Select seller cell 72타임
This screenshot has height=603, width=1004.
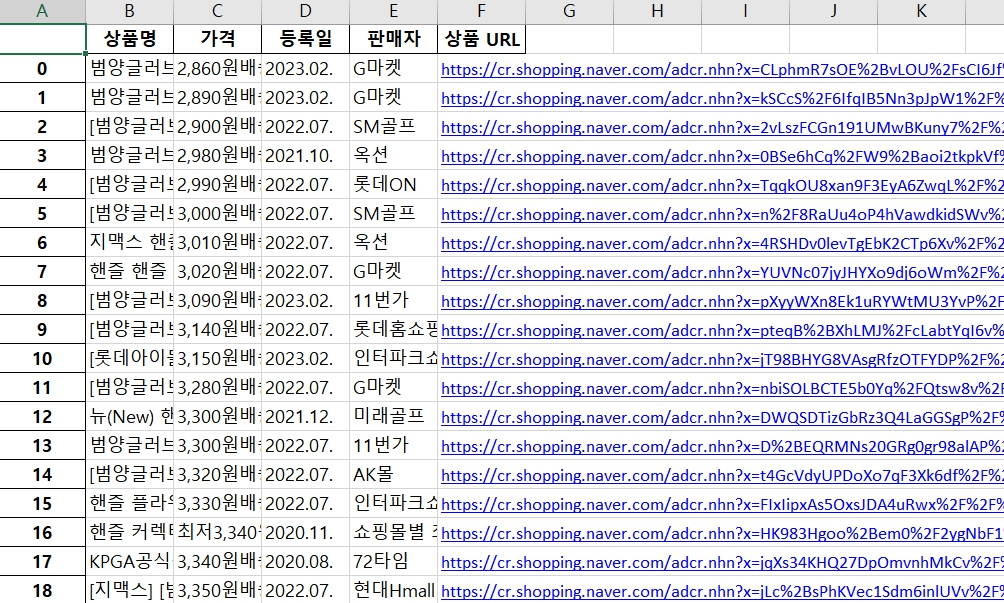tap(393, 561)
